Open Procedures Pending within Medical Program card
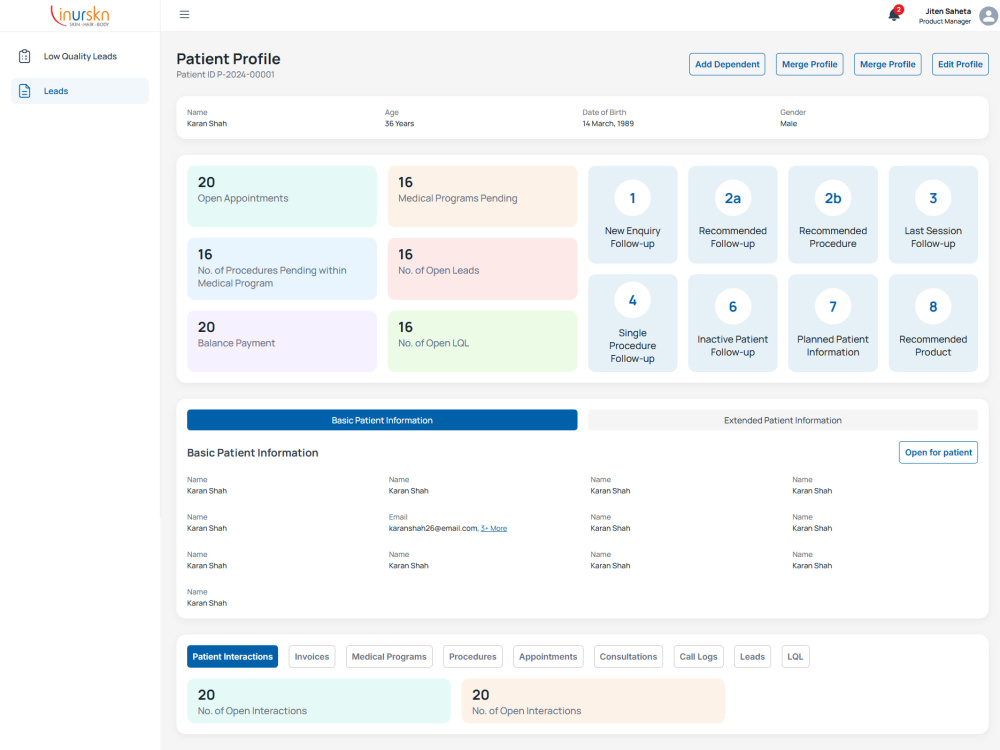This screenshot has height=750, width=1000. [x=282, y=268]
